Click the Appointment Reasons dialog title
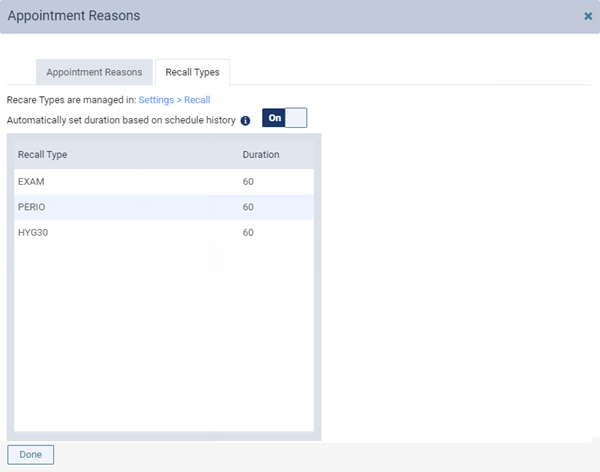 (x=74, y=16)
